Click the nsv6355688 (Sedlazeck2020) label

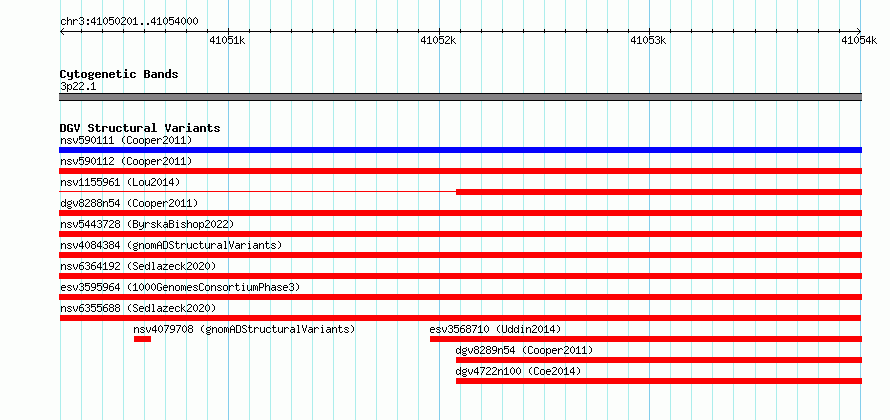(x=138, y=308)
